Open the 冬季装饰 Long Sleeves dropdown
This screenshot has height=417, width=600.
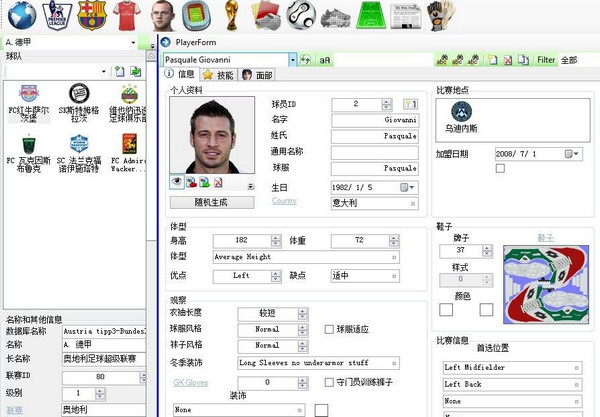pos(394,363)
